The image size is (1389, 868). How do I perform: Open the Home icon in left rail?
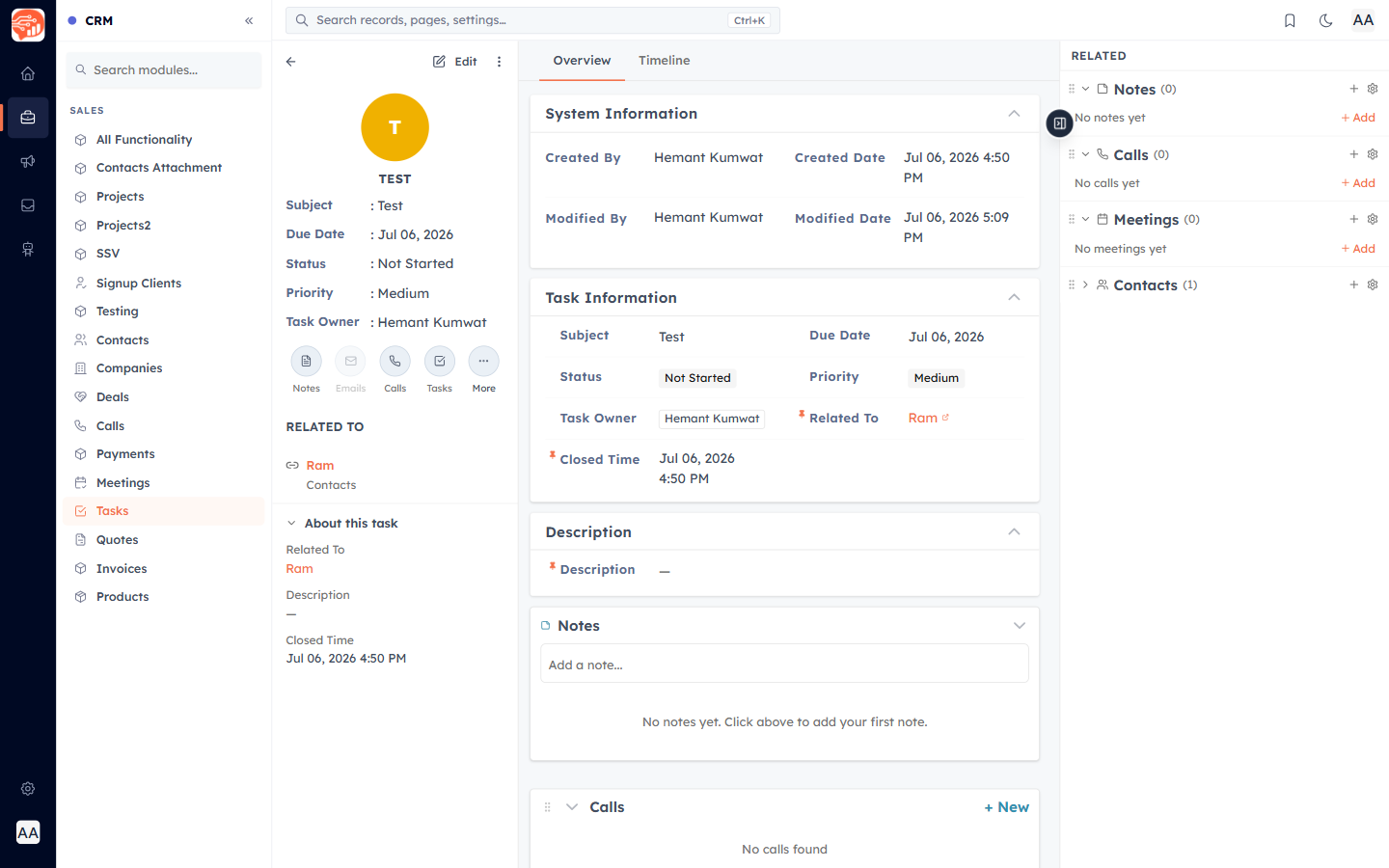click(28, 73)
